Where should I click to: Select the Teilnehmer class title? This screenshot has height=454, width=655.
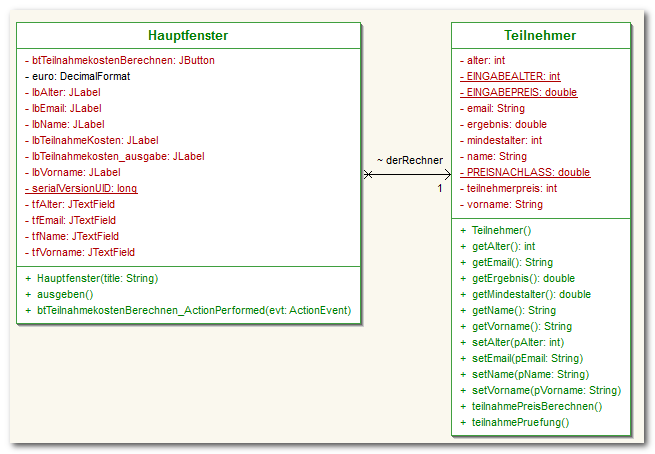click(541, 35)
